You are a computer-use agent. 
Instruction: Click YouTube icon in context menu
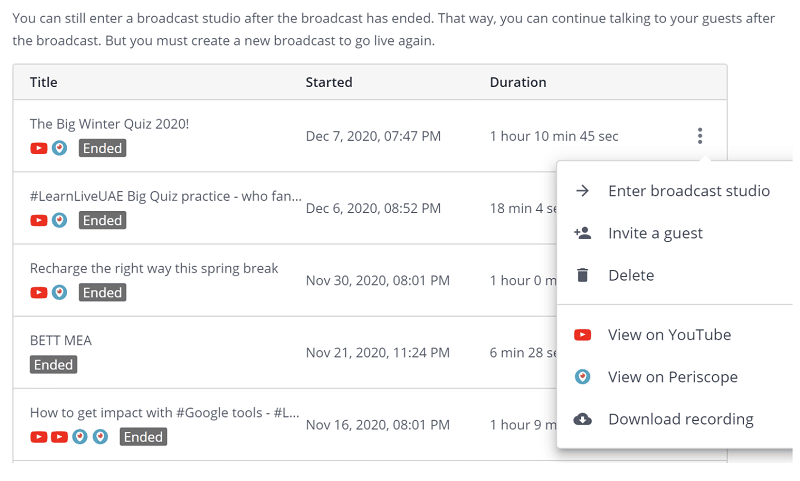tap(582, 335)
